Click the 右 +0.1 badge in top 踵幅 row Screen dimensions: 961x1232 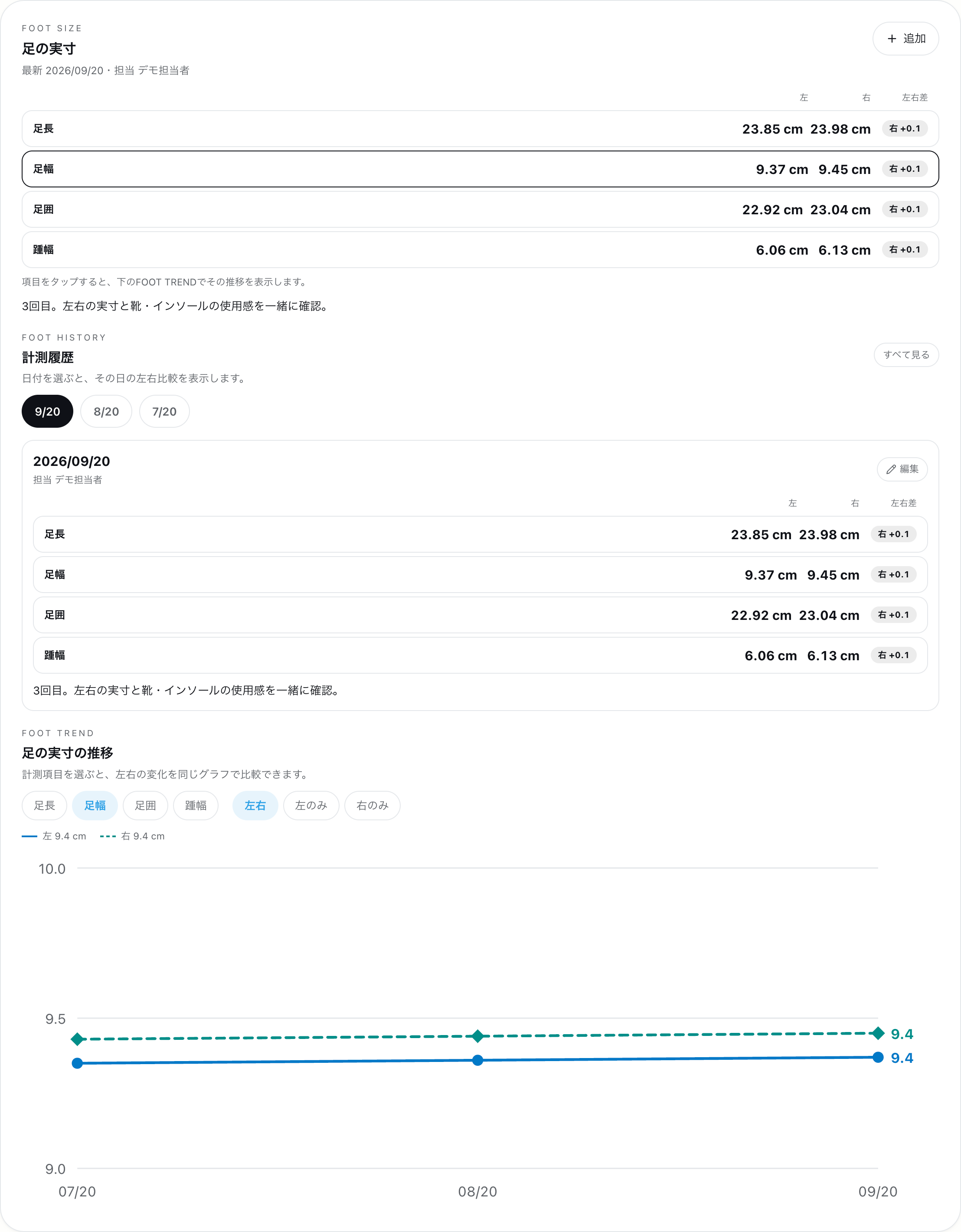905,250
